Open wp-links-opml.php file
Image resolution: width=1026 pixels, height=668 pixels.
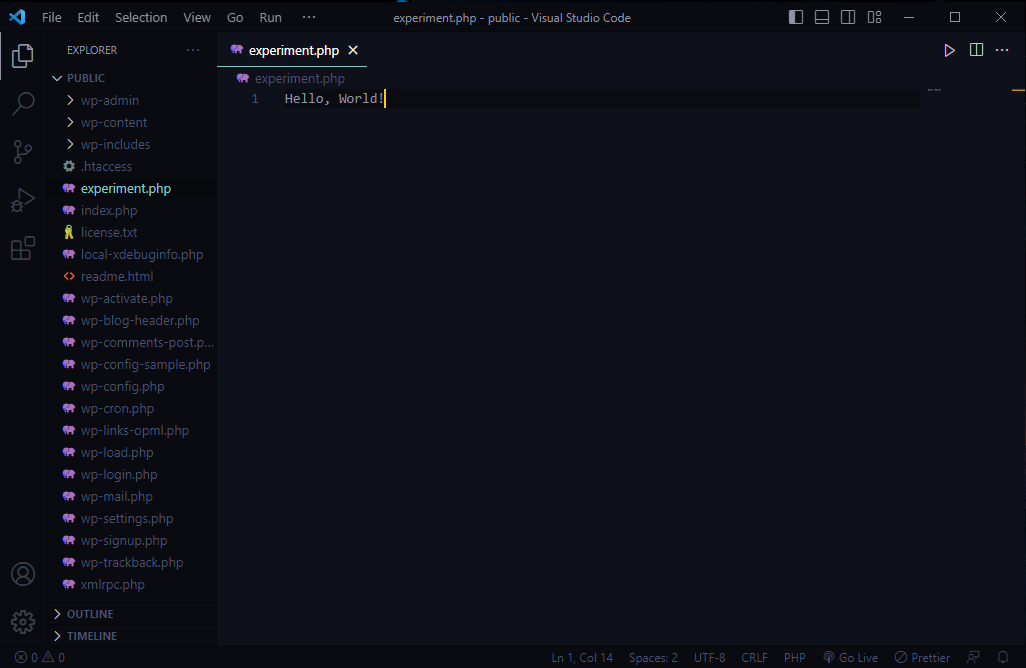pos(132,431)
